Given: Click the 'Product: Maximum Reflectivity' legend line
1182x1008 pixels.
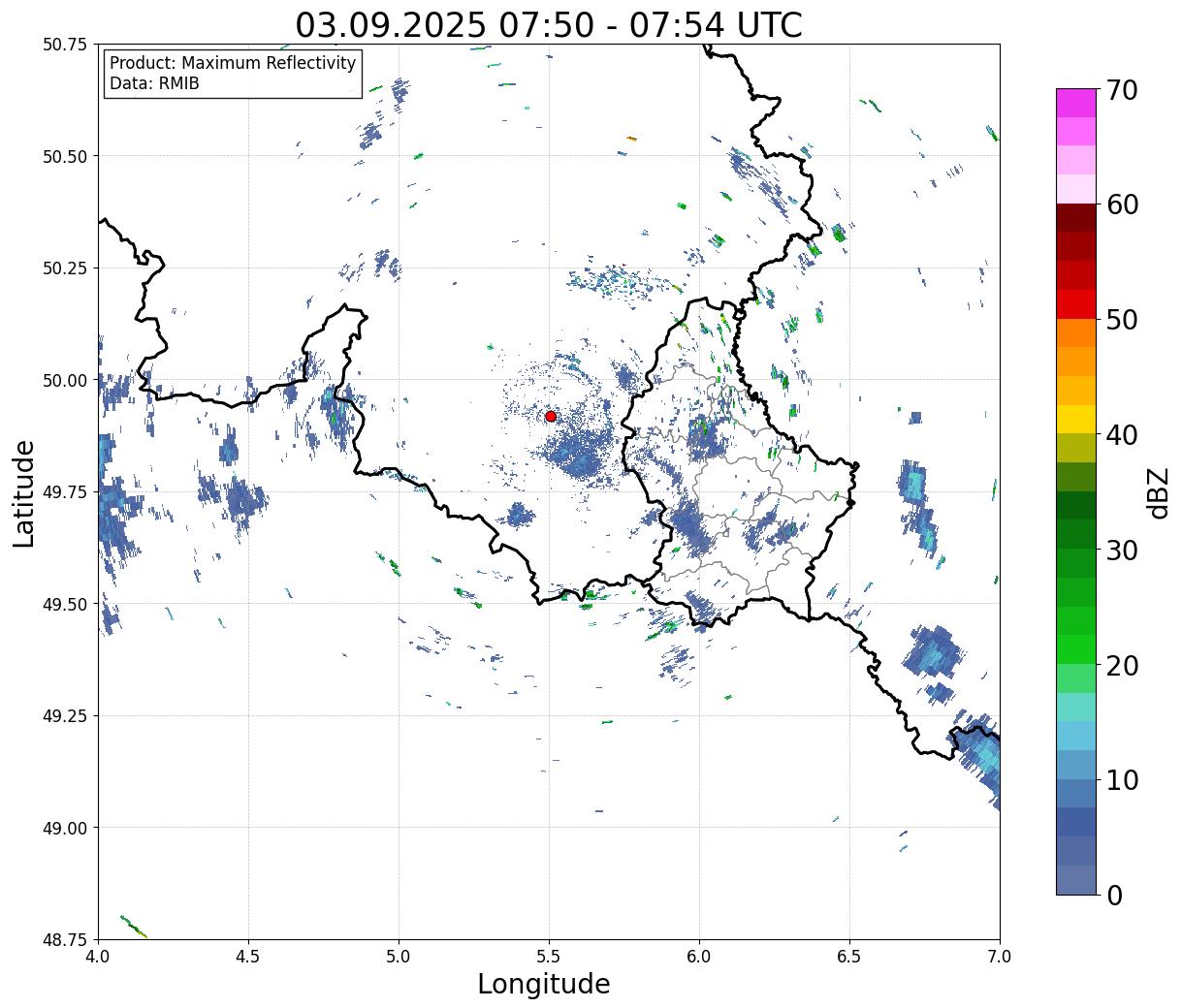Looking at the screenshot, I should (x=233, y=63).
